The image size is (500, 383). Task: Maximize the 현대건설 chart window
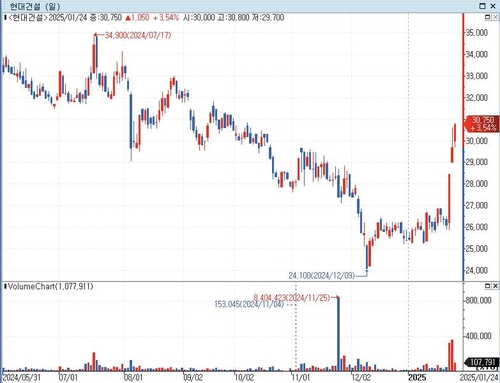click(x=482, y=6)
